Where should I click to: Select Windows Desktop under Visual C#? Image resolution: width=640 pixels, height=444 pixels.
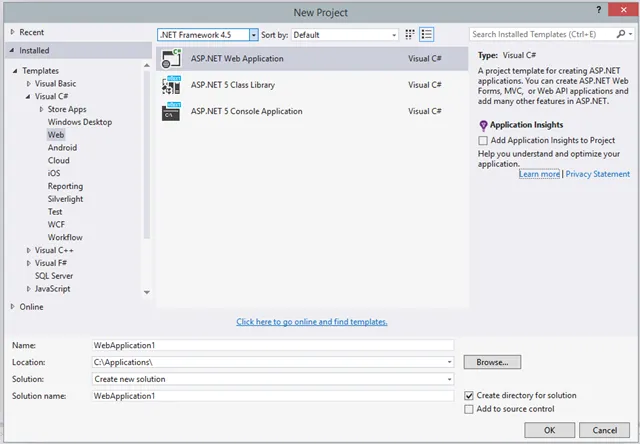pos(78,122)
